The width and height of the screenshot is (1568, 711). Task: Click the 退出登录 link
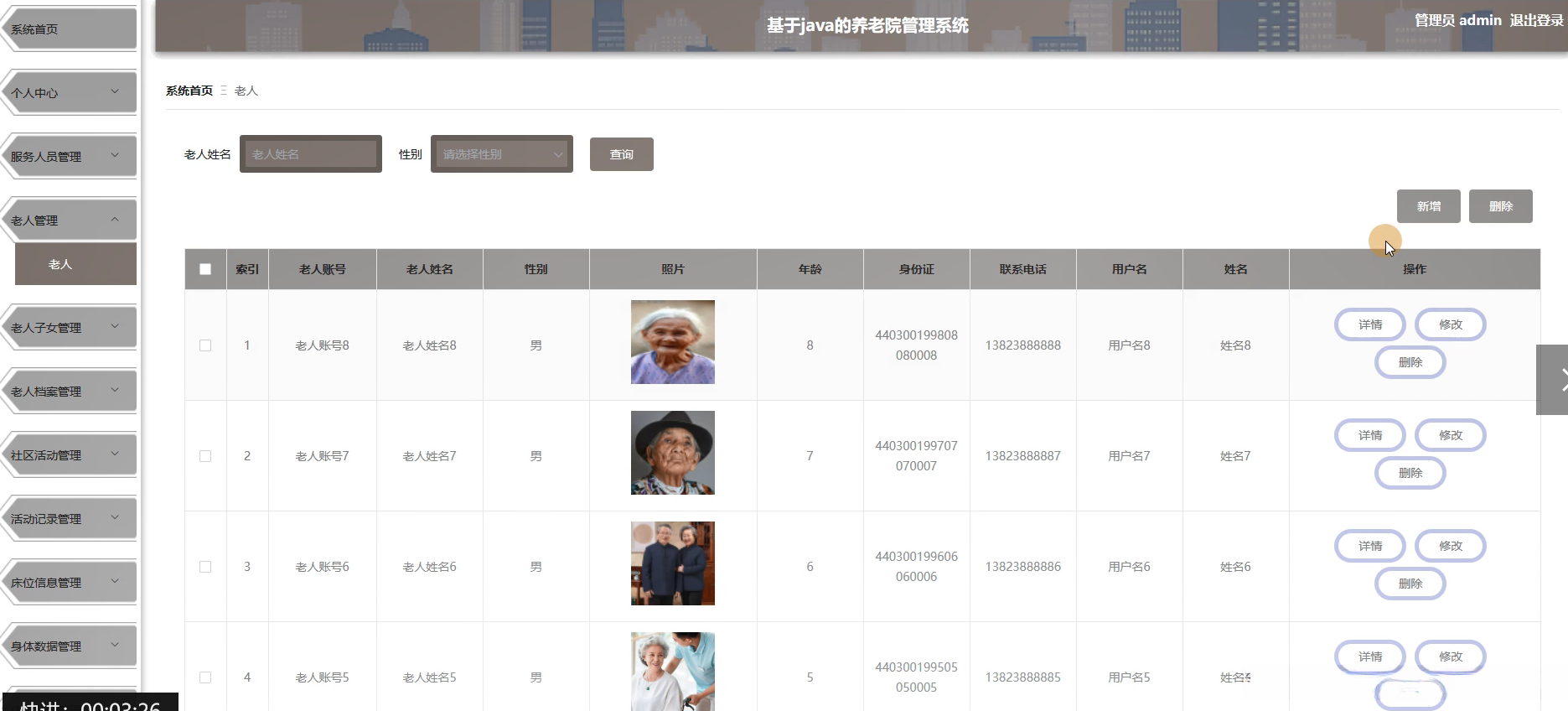point(1536,20)
